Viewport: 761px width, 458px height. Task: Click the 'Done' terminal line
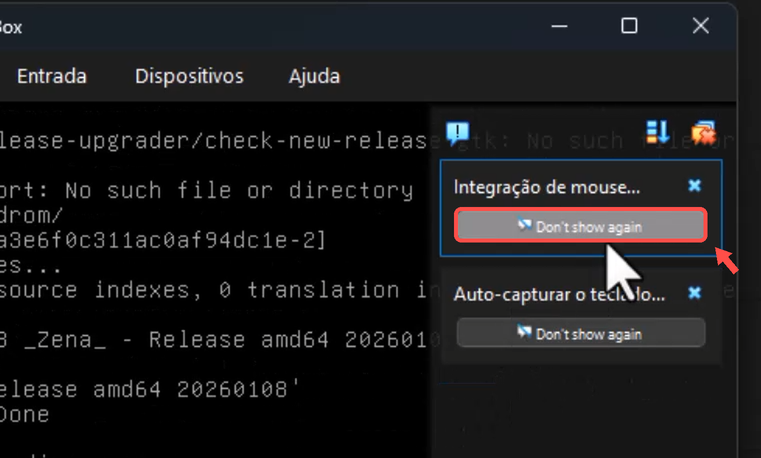[25, 415]
